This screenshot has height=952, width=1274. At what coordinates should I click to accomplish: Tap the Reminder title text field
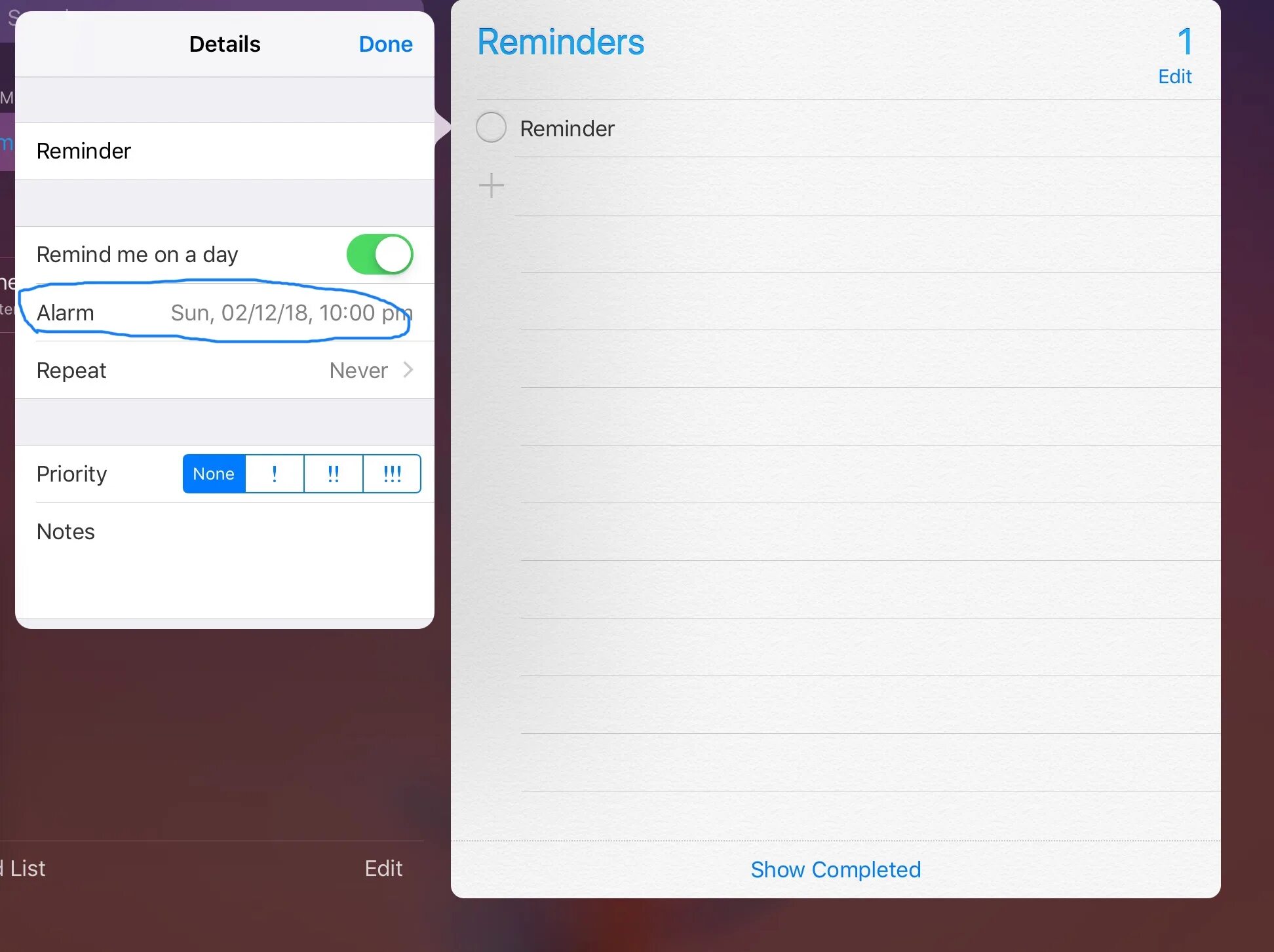225,151
